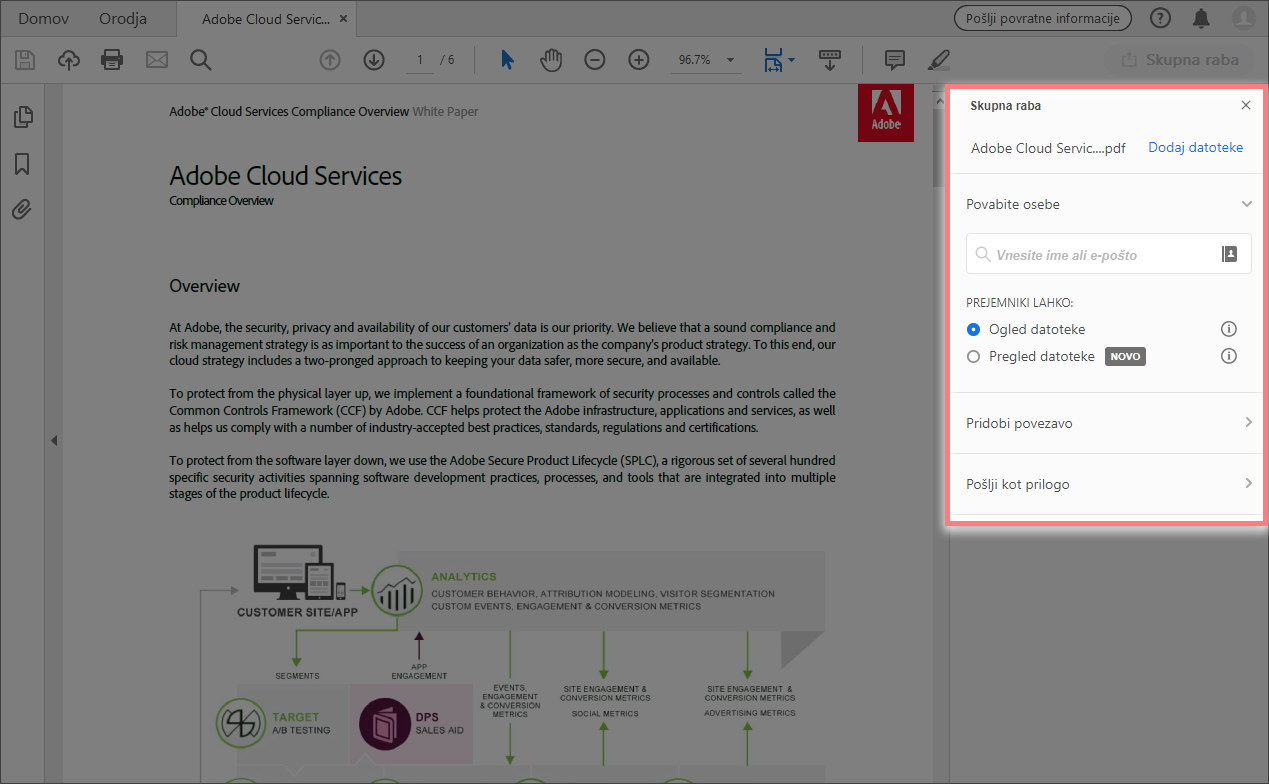Click the Adobe Cloud Servic....pdf filename
The height and width of the screenshot is (784, 1269).
click(x=1048, y=148)
